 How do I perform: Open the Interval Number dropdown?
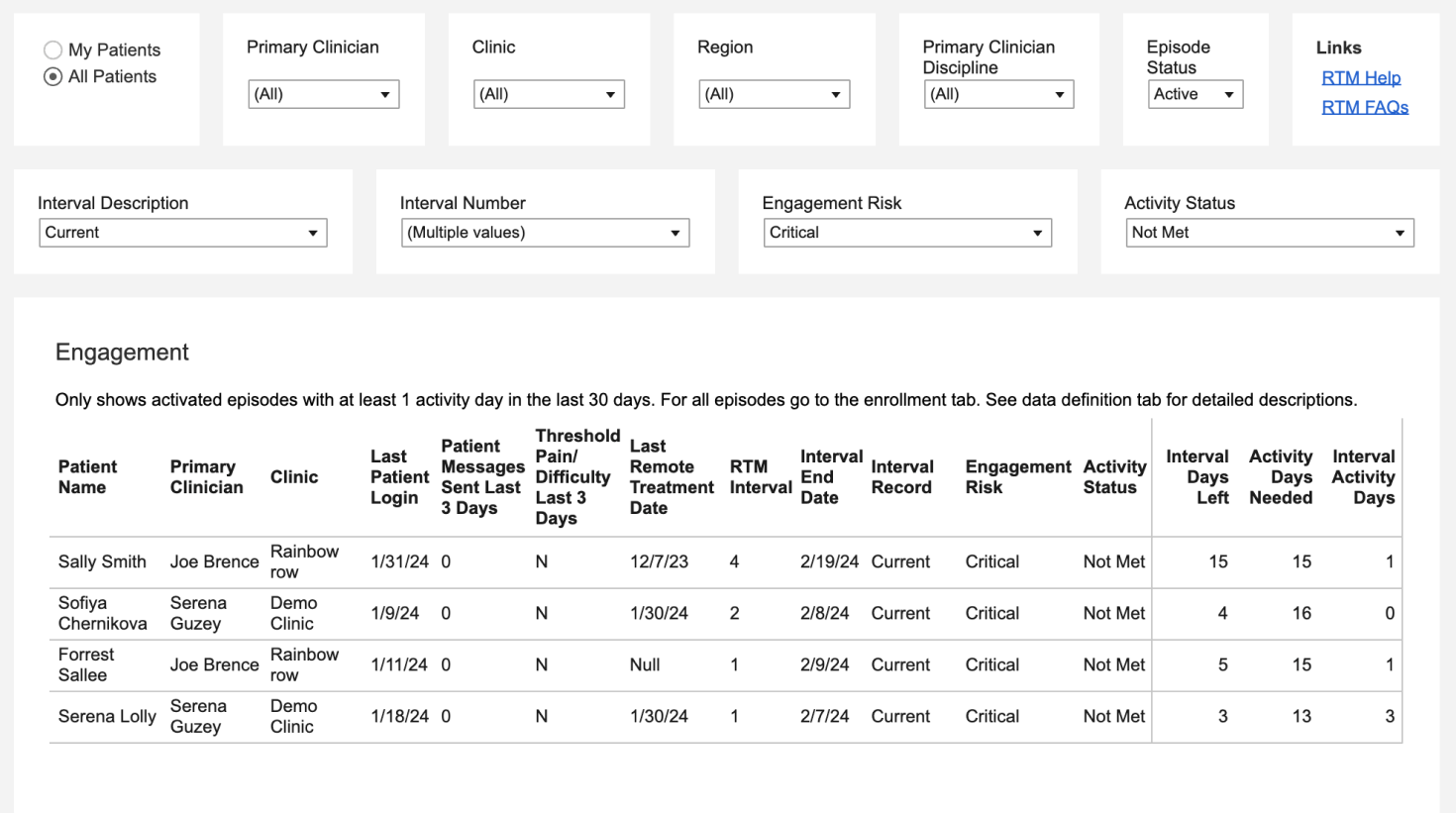tap(546, 233)
